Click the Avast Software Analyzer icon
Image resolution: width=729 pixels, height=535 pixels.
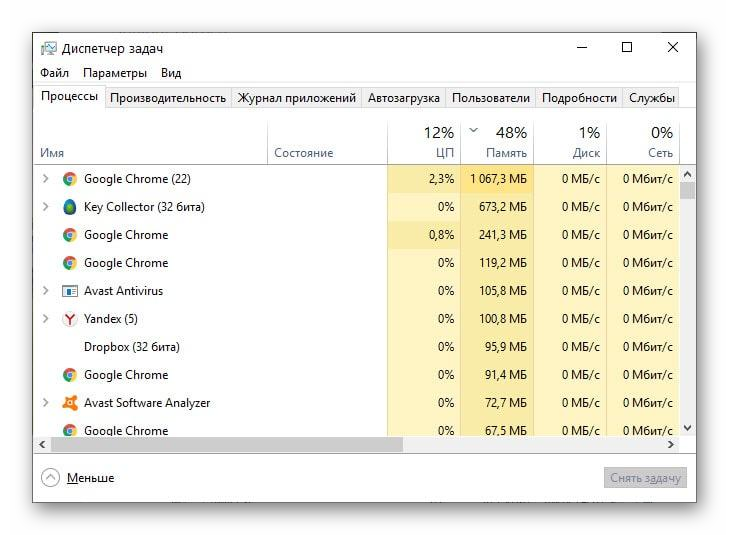(70, 403)
